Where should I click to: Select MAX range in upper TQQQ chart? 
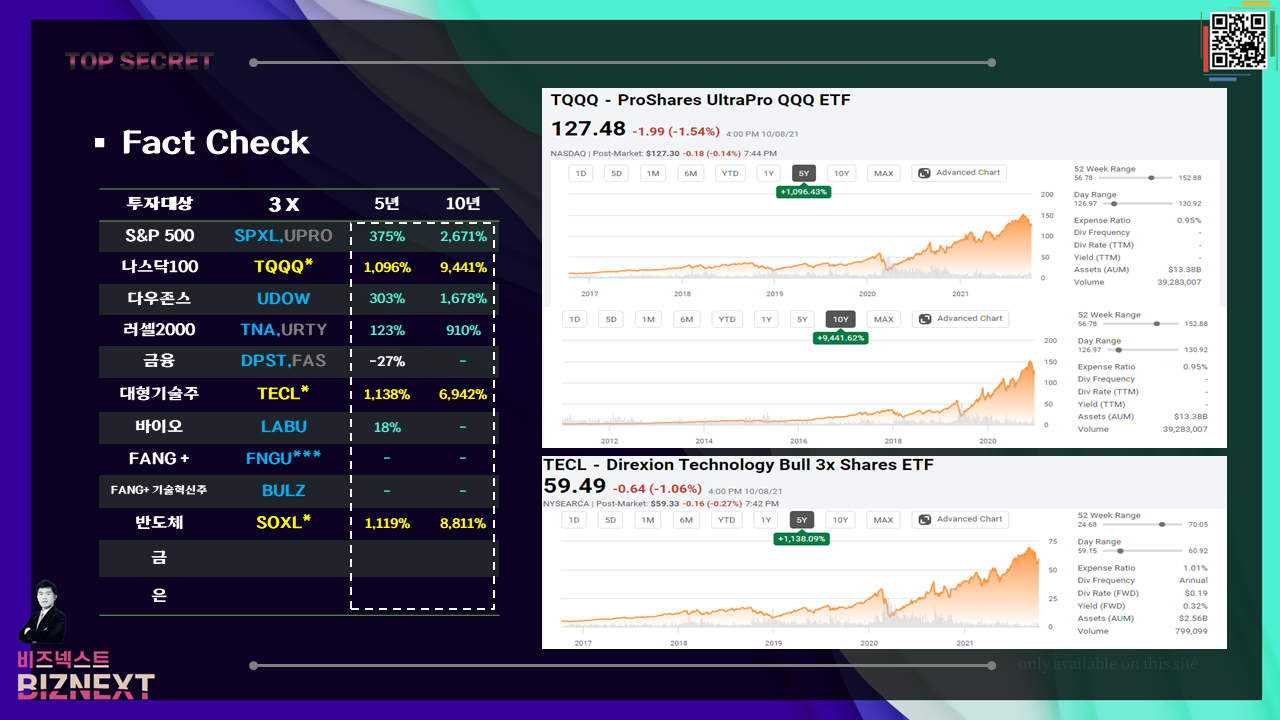pyautogui.click(x=883, y=173)
